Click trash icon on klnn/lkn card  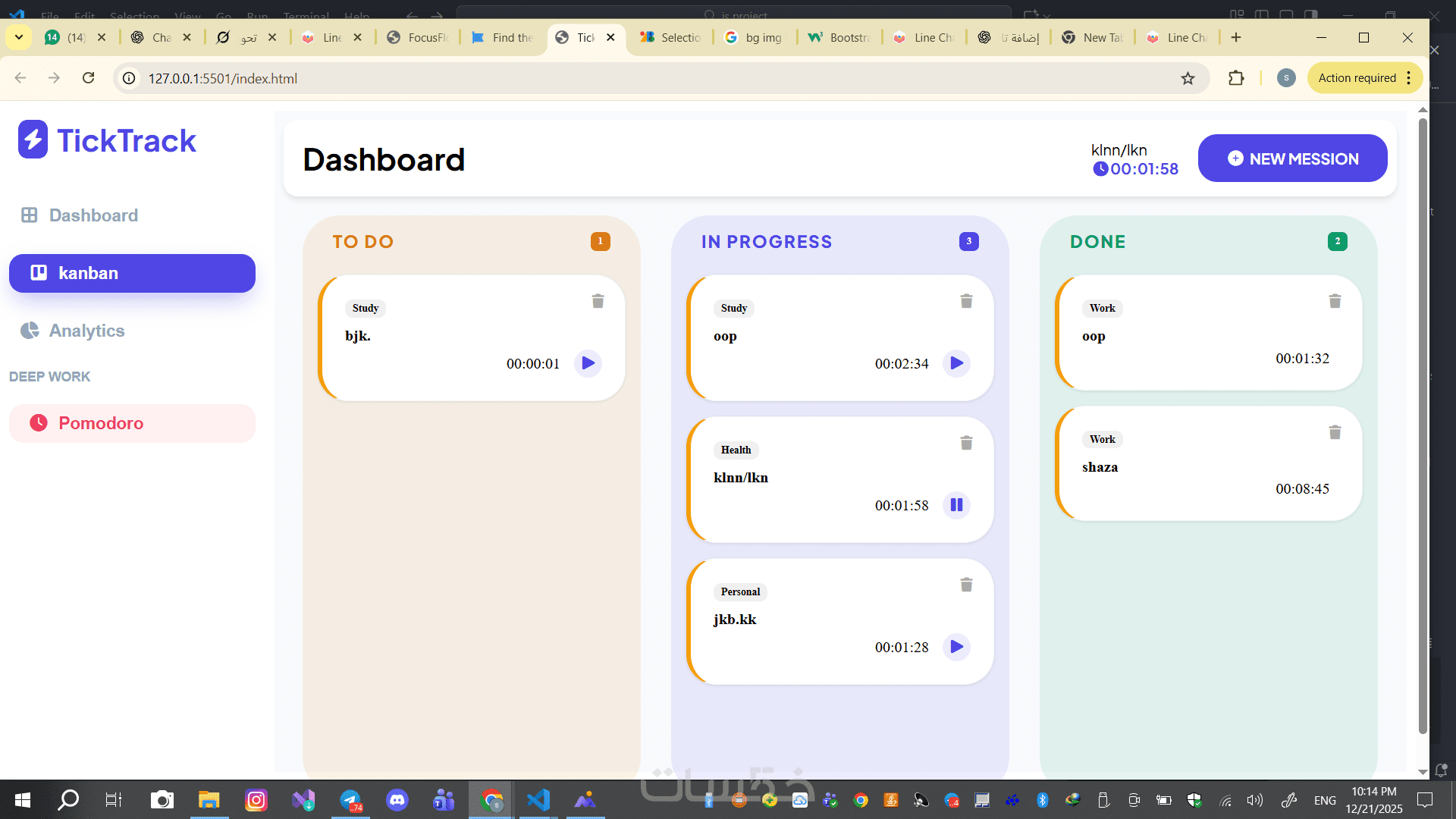pyautogui.click(x=966, y=444)
